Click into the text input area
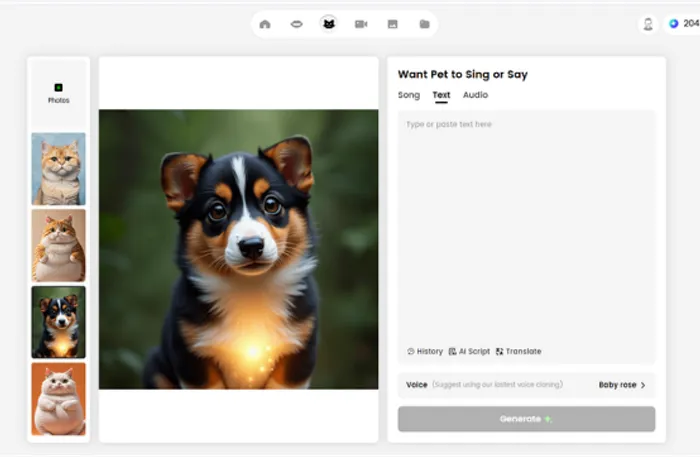This screenshot has height=457, width=700. pos(526,230)
